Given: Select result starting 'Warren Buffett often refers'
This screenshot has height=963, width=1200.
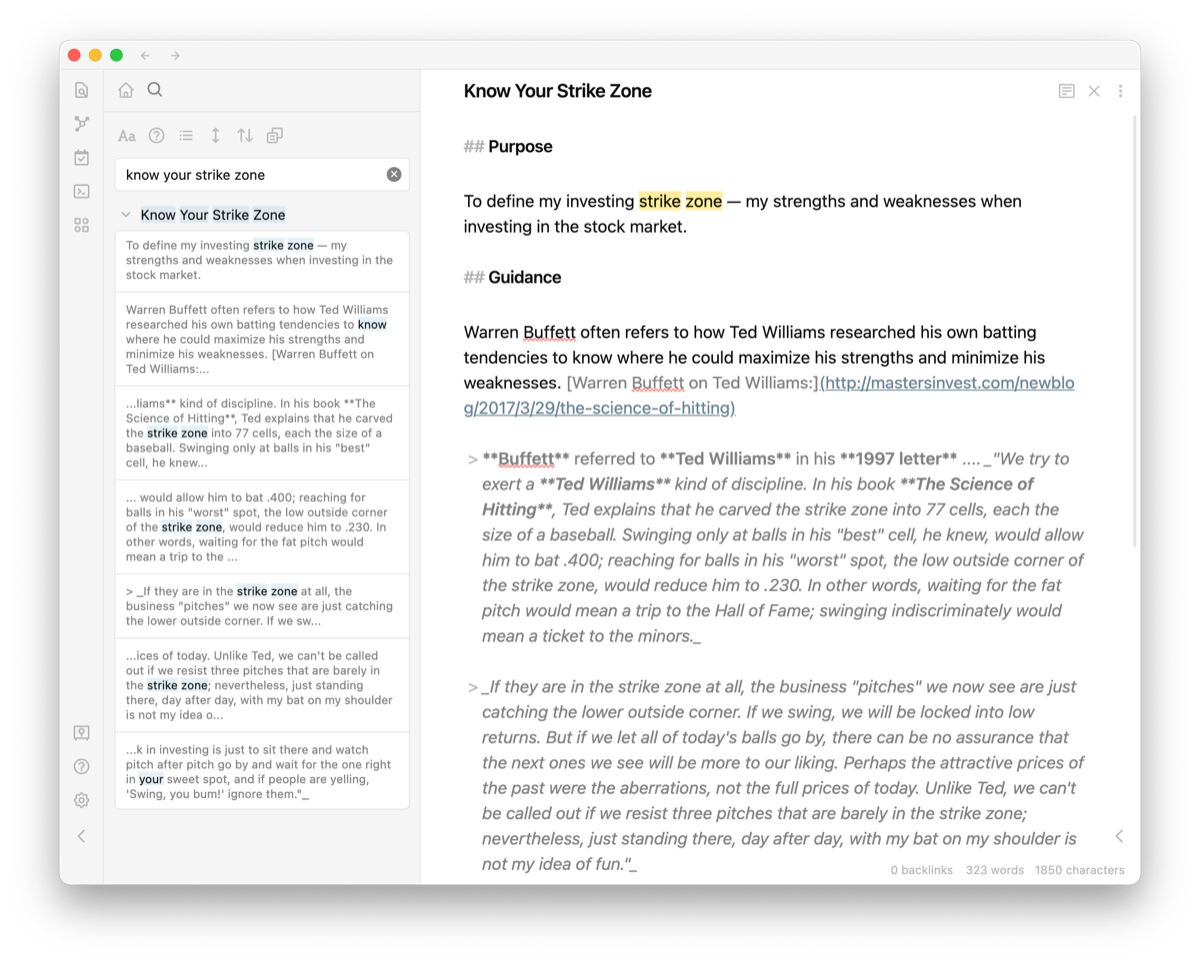Looking at the screenshot, I should (x=262, y=339).
